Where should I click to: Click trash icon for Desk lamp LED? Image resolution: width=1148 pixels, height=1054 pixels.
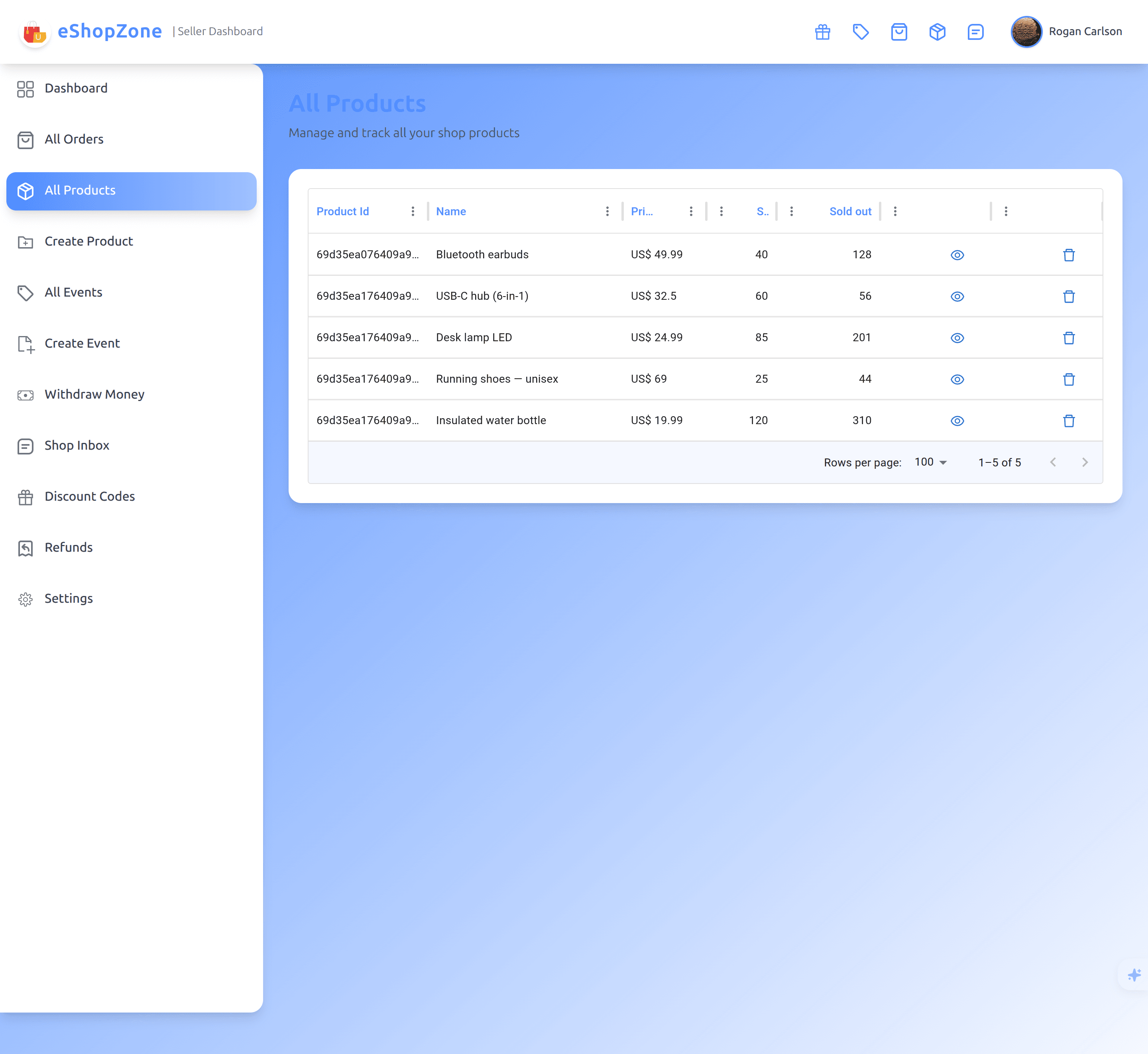tap(1069, 338)
